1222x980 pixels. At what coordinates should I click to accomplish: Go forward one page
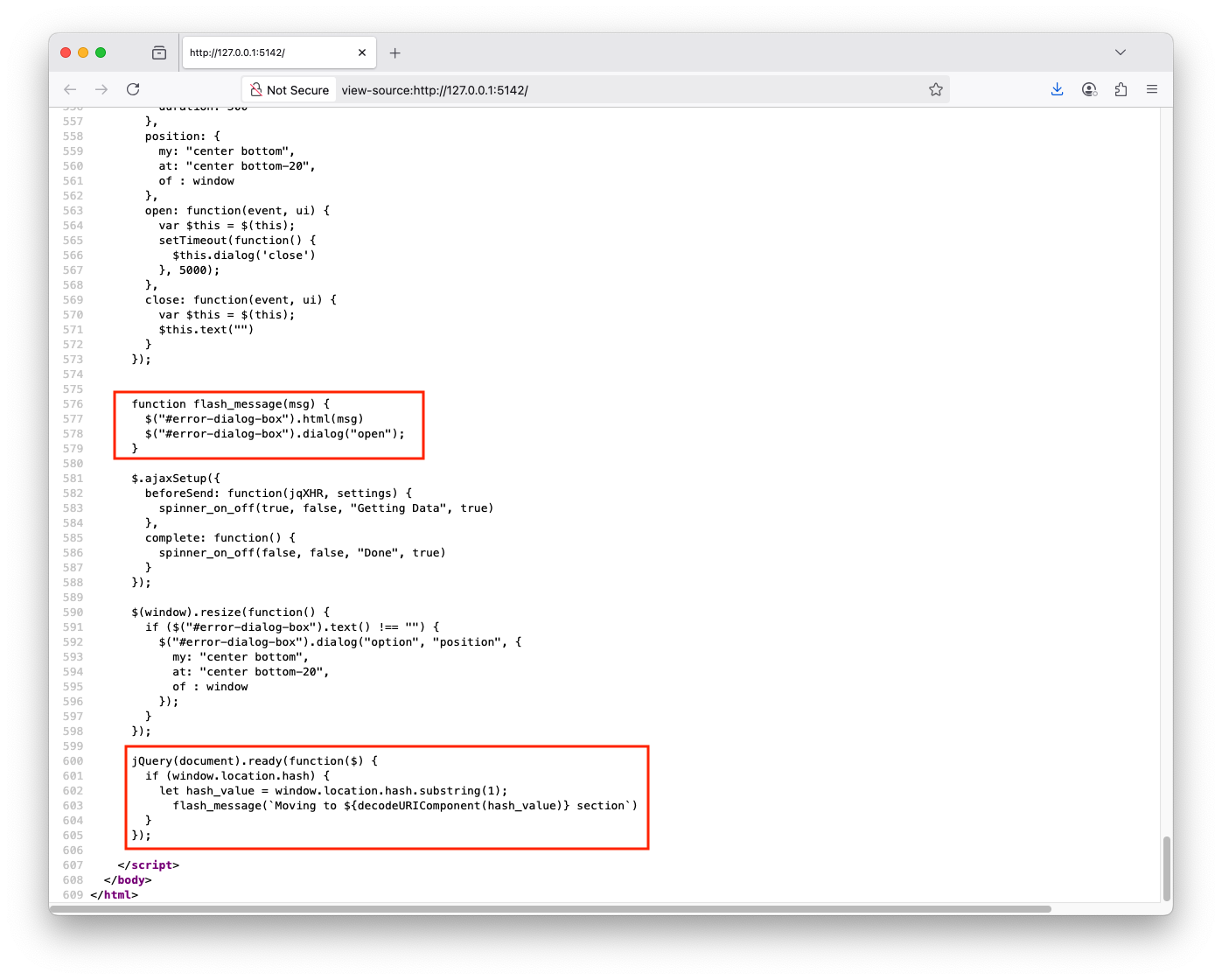tap(101, 89)
